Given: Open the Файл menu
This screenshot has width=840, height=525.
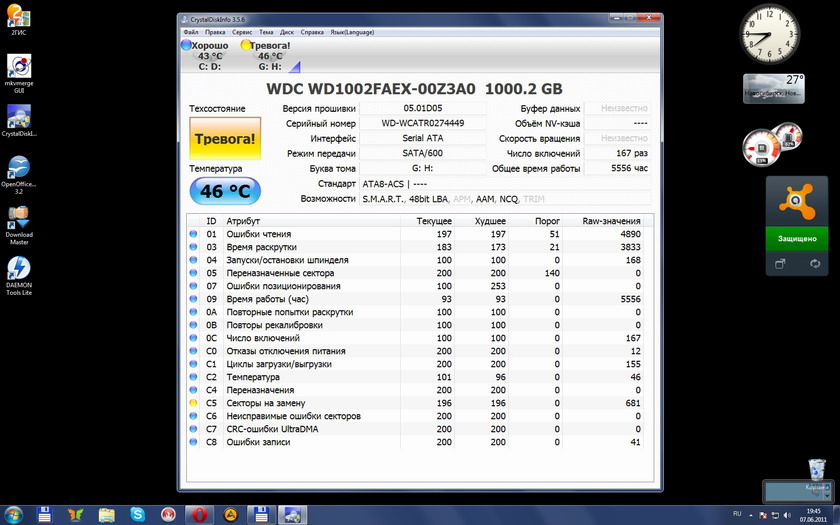Looking at the screenshot, I should [191, 32].
